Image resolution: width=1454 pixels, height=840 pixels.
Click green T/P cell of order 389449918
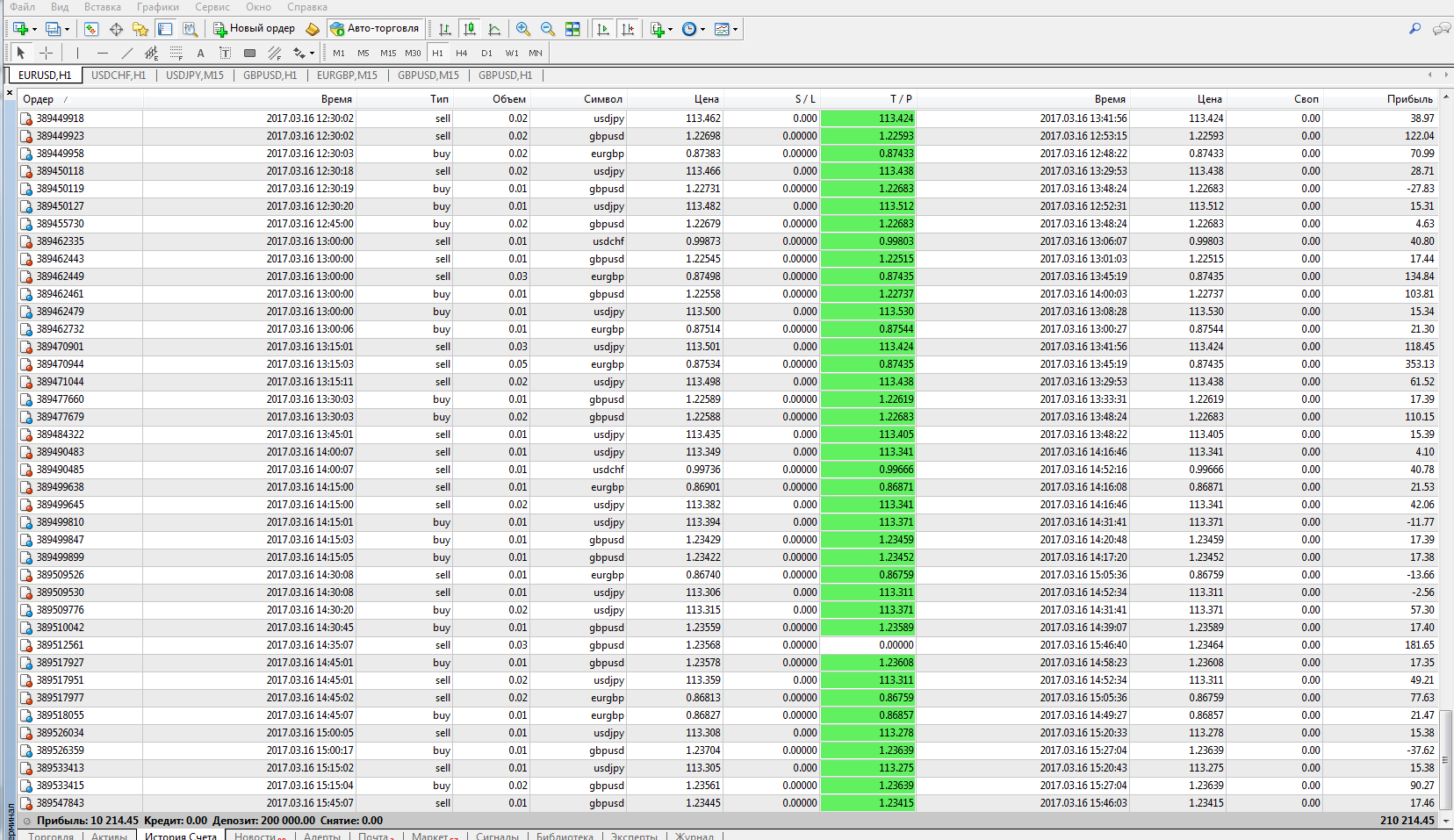(x=867, y=118)
